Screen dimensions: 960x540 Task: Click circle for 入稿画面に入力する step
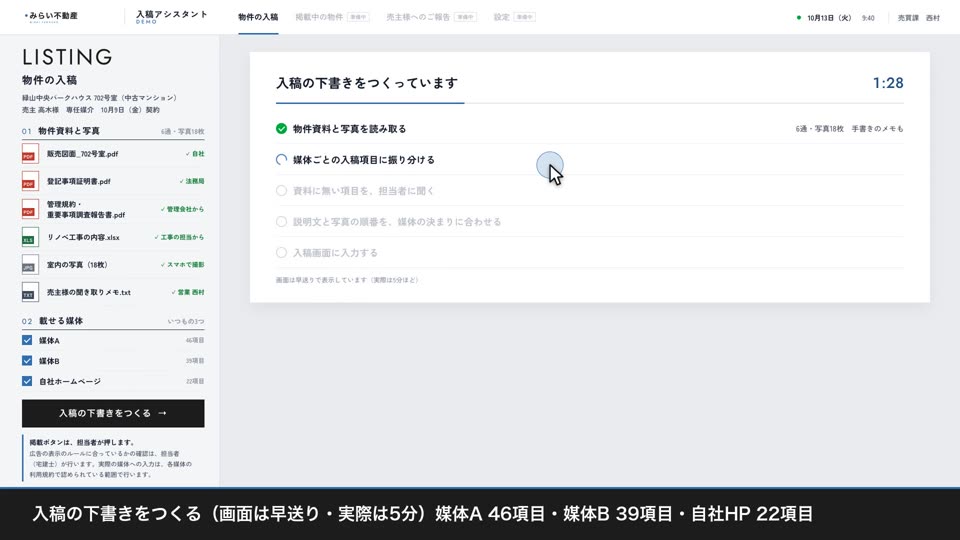tap(281, 252)
